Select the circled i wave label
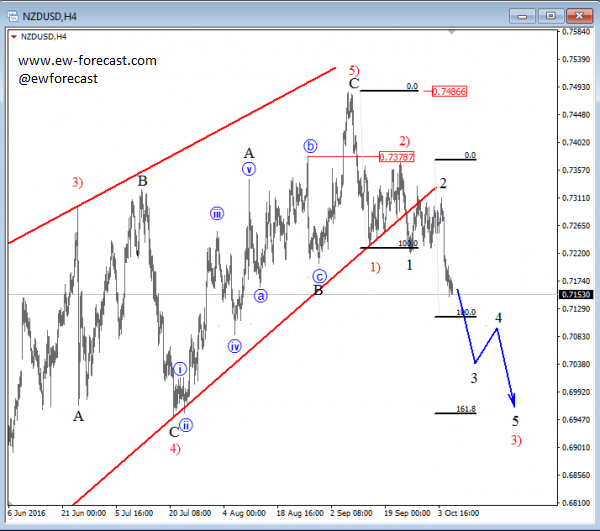Screen dimensions: 600x531 [x=180, y=369]
